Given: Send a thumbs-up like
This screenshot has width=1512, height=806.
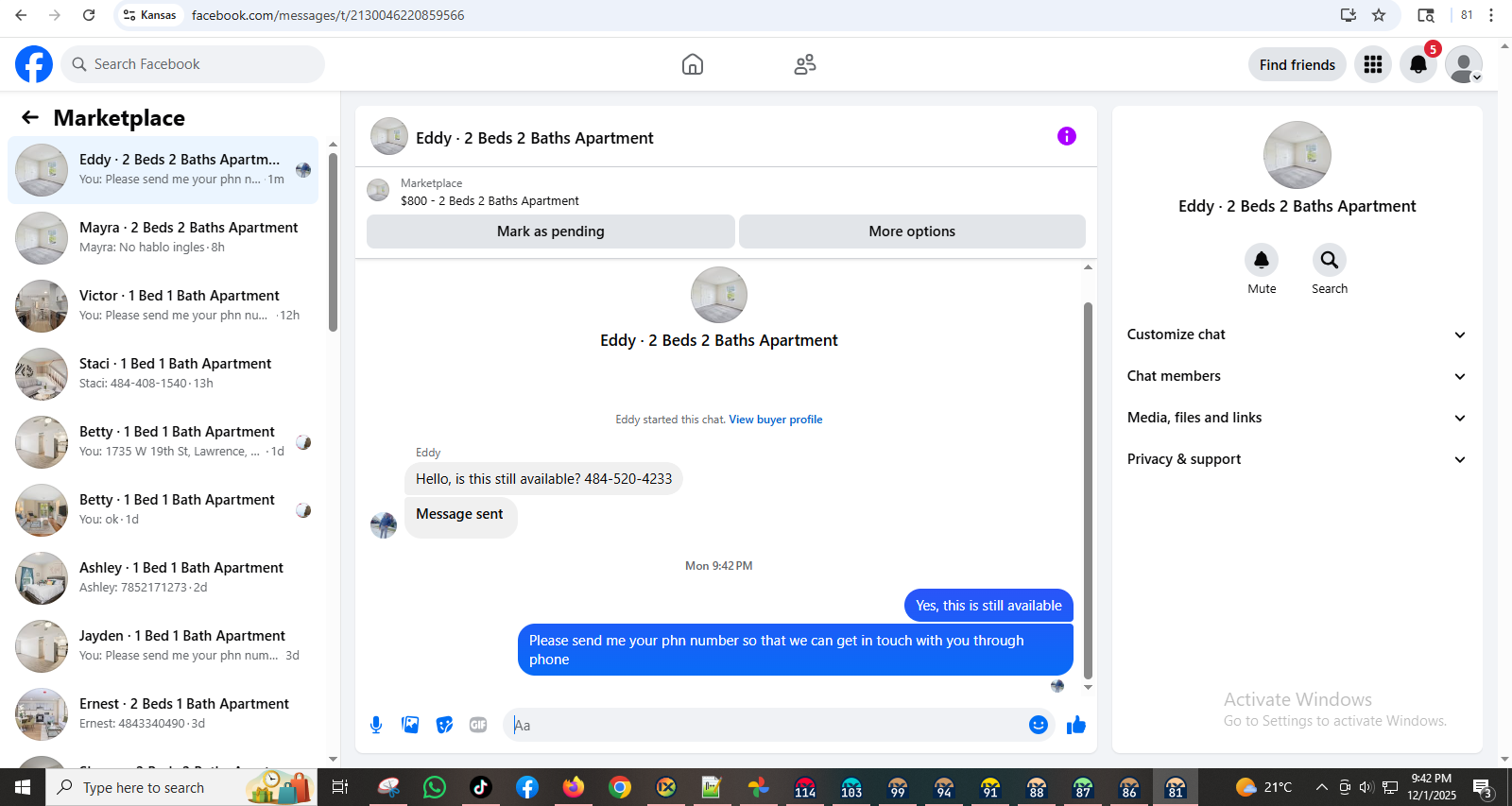Looking at the screenshot, I should point(1076,725).
